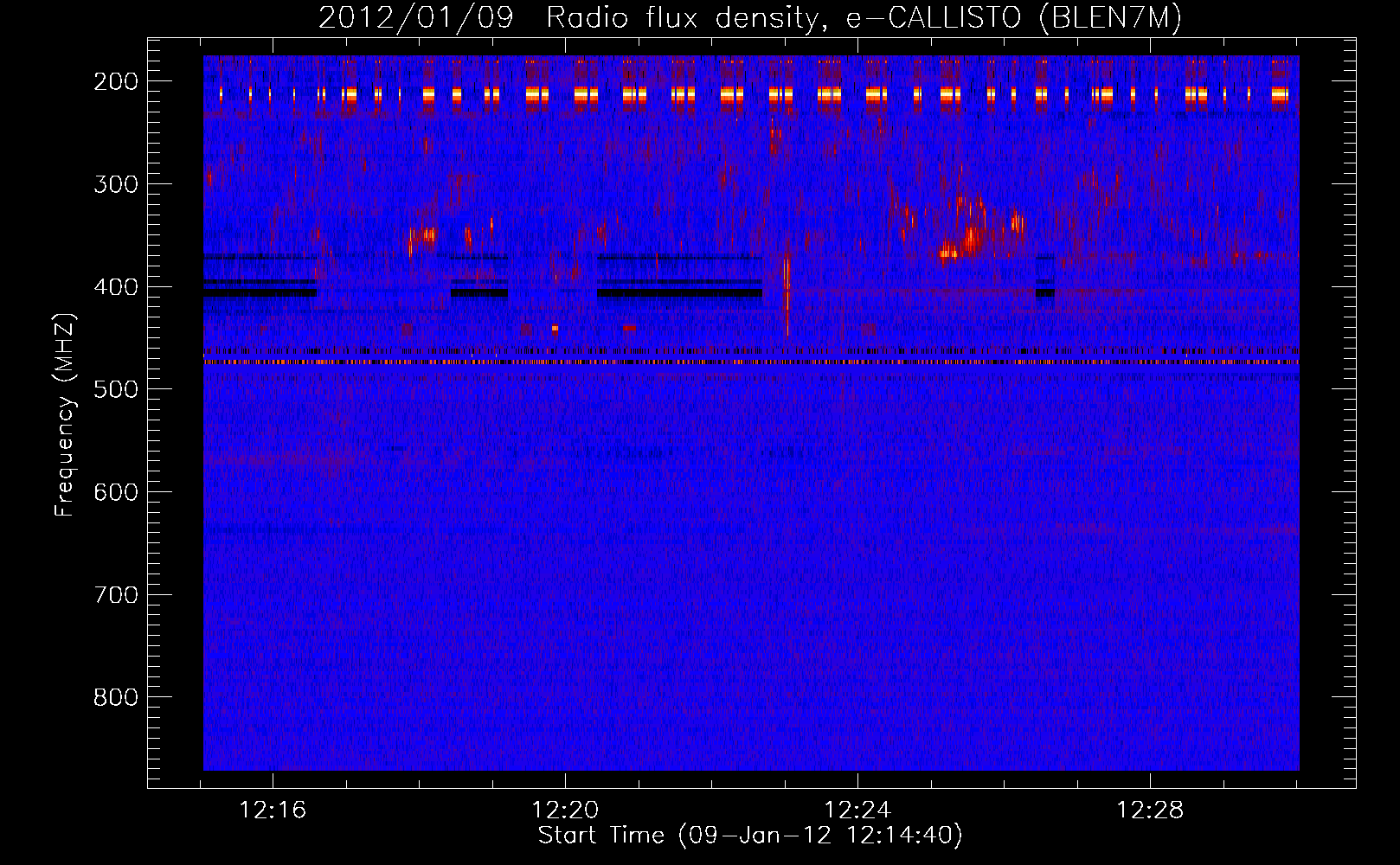Click the date "2012/01/09" in the title
1400x865 pixels.
pos(415,18)
